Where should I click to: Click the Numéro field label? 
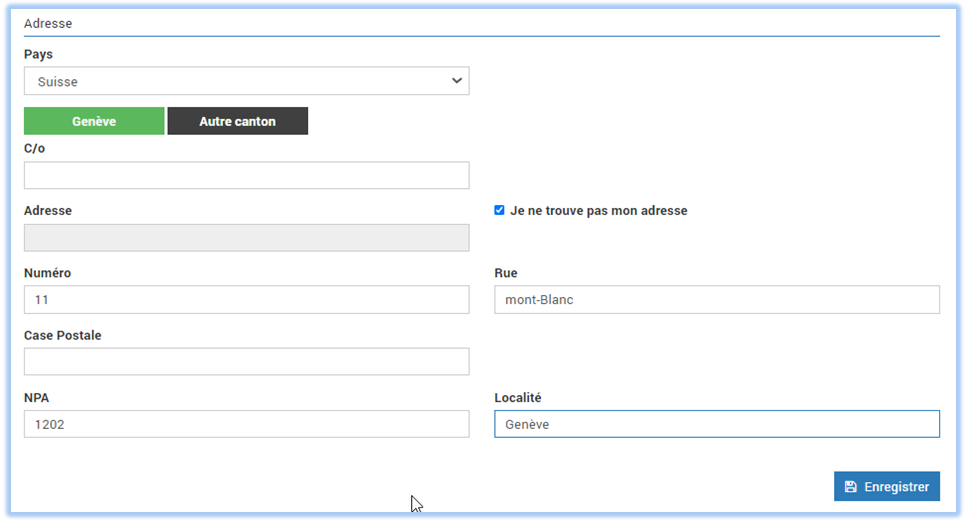(x=47, y=273)
